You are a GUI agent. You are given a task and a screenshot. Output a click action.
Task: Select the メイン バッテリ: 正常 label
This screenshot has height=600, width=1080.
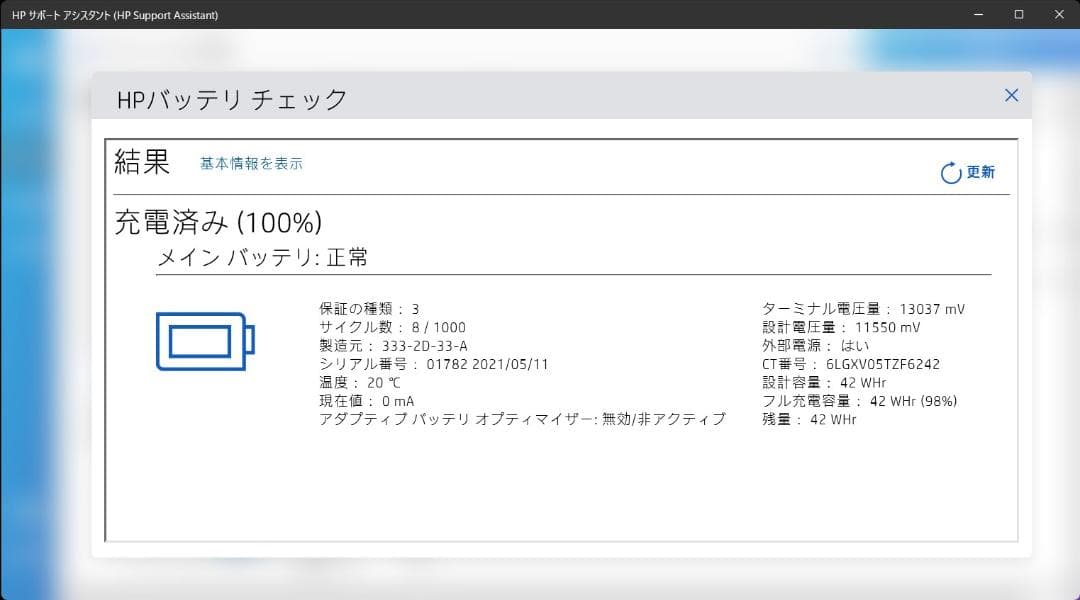(262, 257)
